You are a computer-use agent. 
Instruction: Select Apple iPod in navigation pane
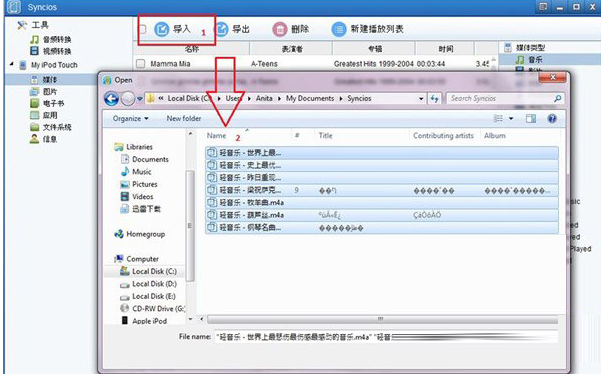pos(144,321)
